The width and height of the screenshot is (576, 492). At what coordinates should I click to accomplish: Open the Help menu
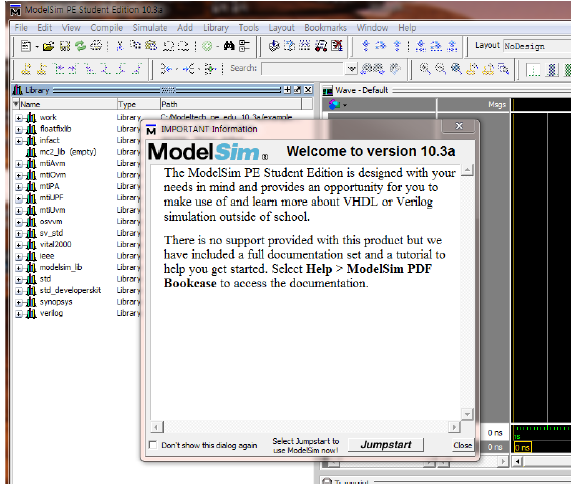407,28
